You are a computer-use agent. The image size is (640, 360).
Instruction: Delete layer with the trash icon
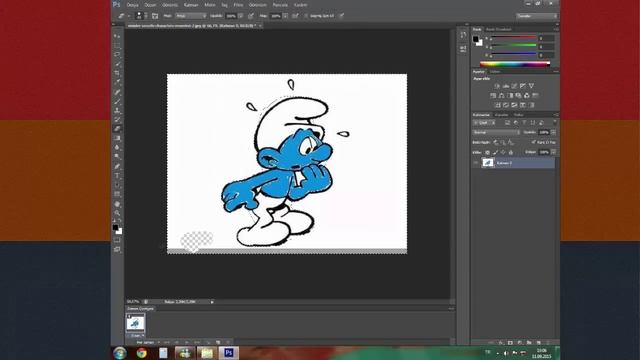click(x=548, y=343)
